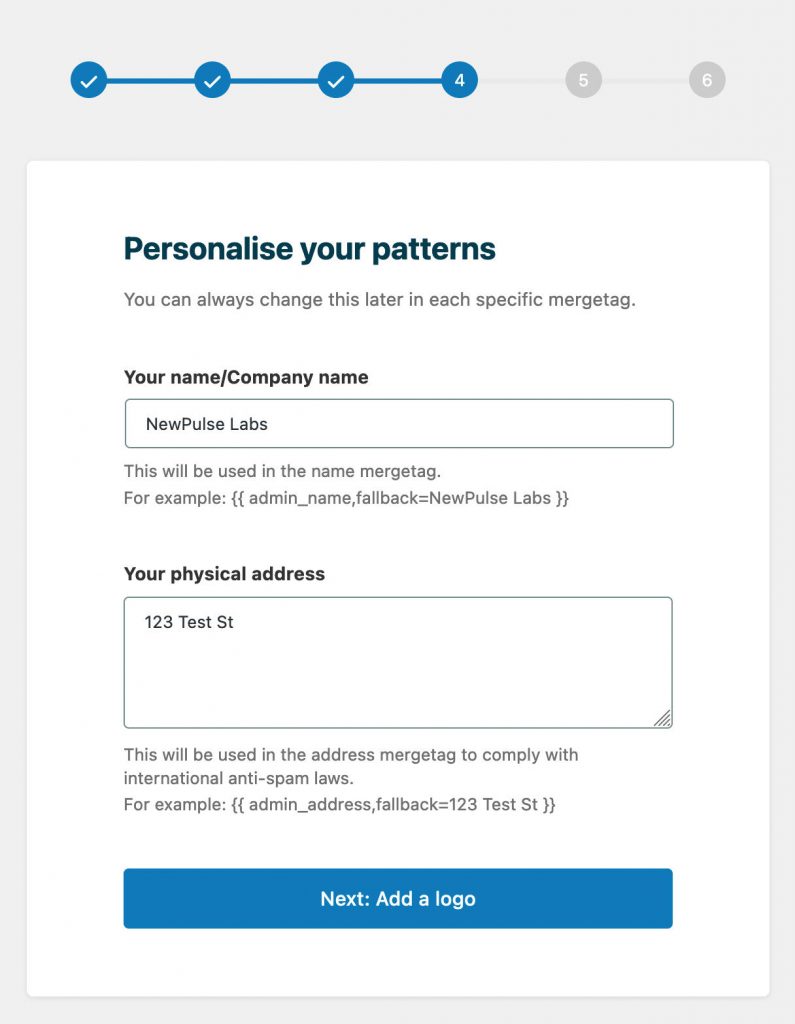Select the grayed-out step 5 circle
The height and width of the screenshot is (1024, 795).
[583, 79]
